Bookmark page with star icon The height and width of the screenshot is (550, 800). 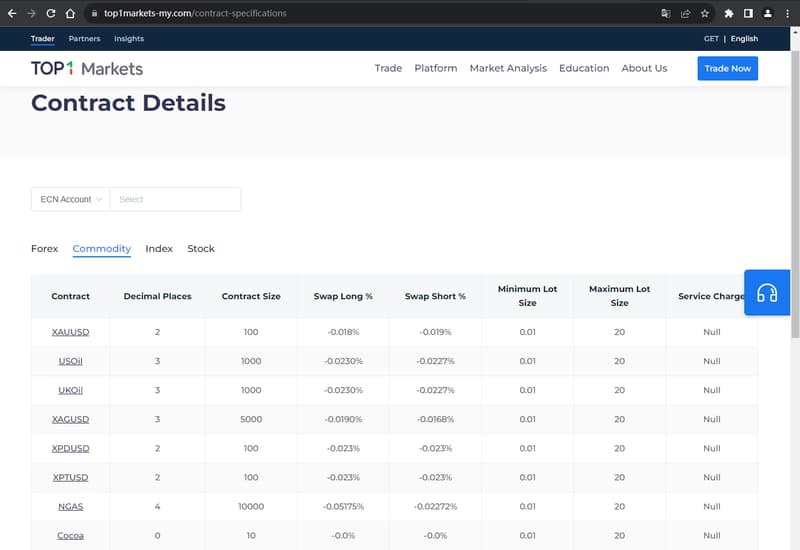(x=705, y=13)
